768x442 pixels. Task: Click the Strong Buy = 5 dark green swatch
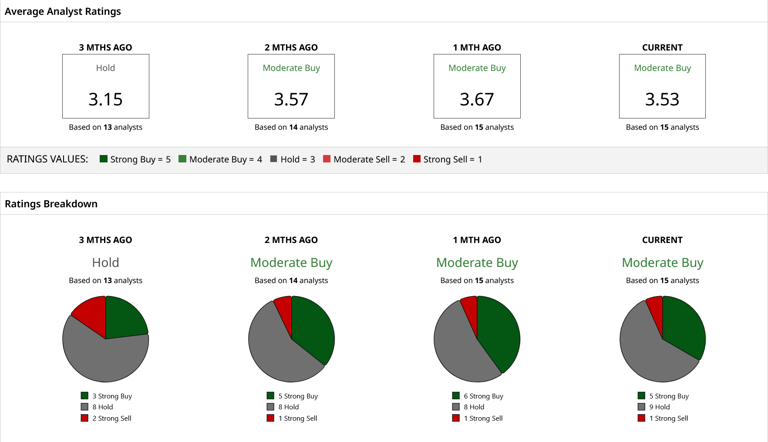tap(103, 159)
